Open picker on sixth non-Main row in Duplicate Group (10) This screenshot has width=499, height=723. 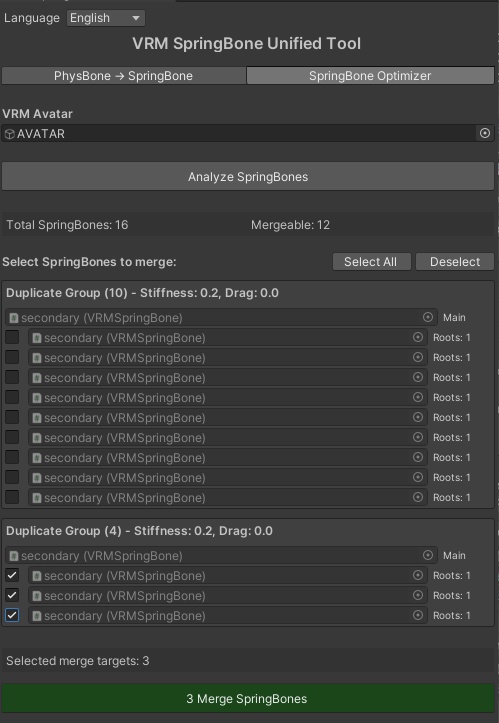pos(418,437)
